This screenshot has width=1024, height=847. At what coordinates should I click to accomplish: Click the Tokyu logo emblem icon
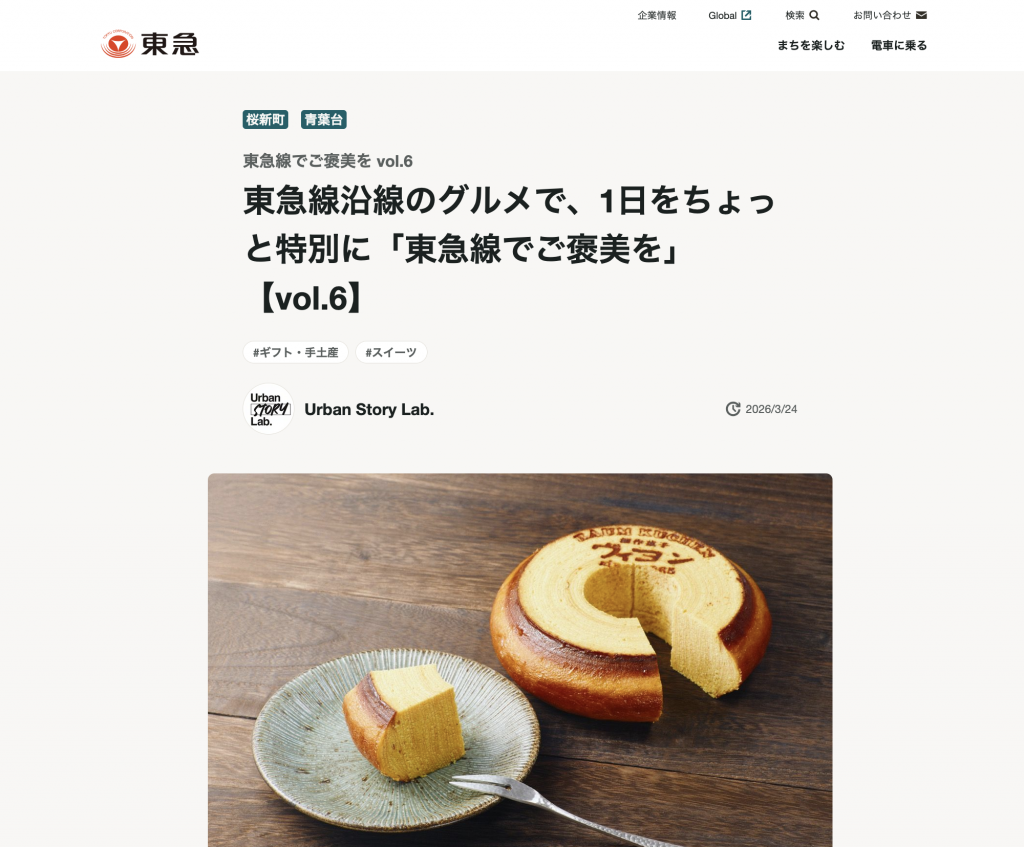pos(118,44)
